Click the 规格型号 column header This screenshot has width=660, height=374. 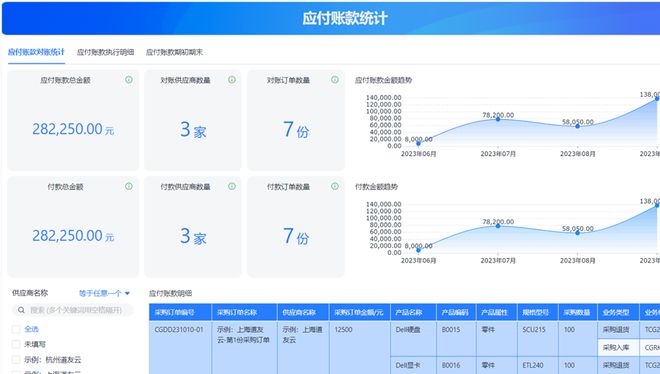(538, 313)
